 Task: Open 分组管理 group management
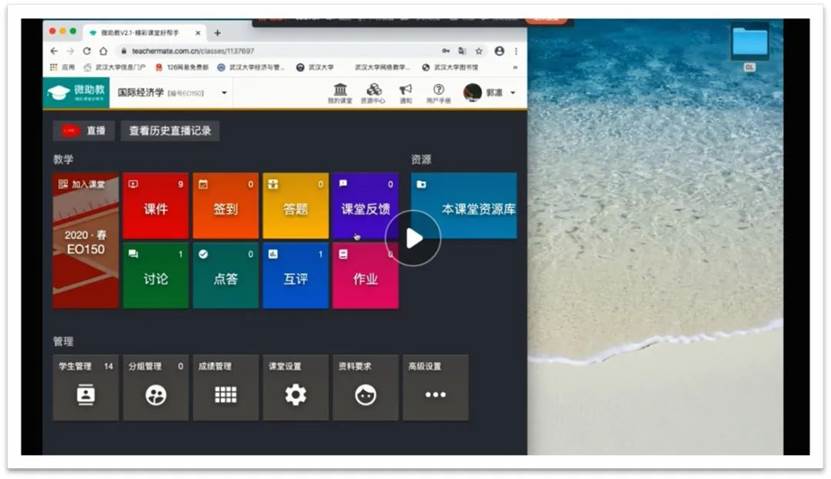point(155,388)
